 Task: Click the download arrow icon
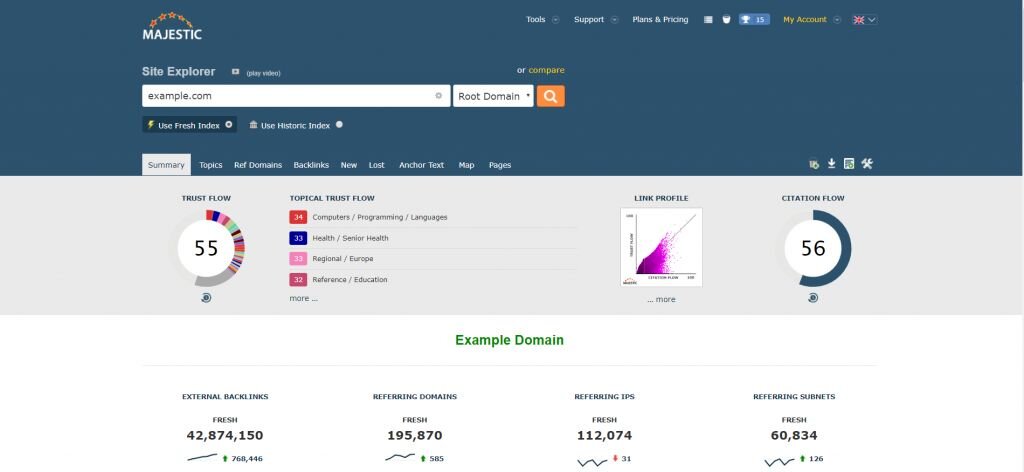tap(831, 163)
